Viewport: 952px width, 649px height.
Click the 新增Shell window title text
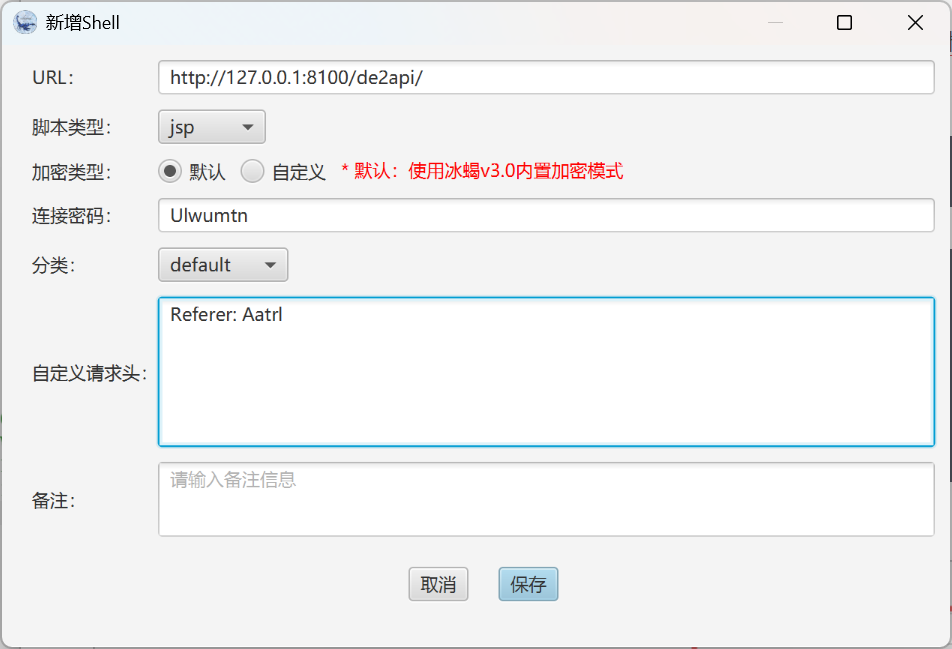[83, 22]
